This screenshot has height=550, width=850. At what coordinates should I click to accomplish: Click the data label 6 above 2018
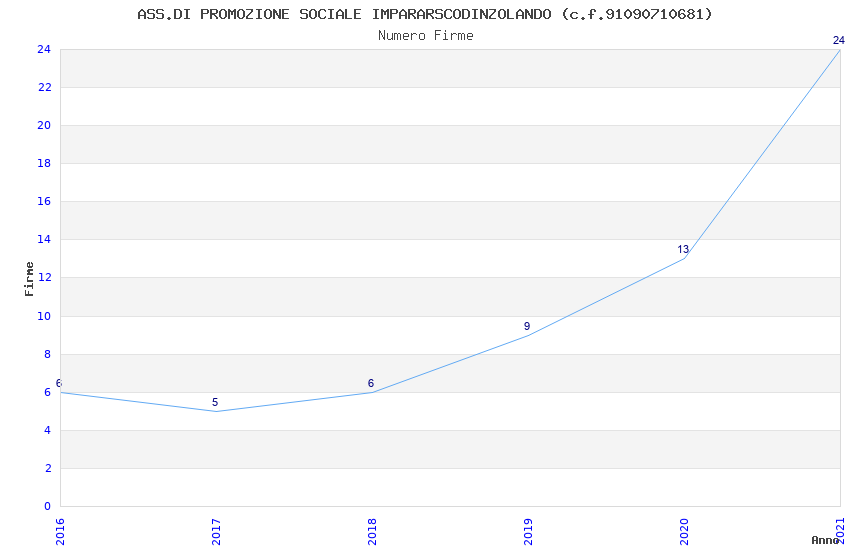pos(371,383)
